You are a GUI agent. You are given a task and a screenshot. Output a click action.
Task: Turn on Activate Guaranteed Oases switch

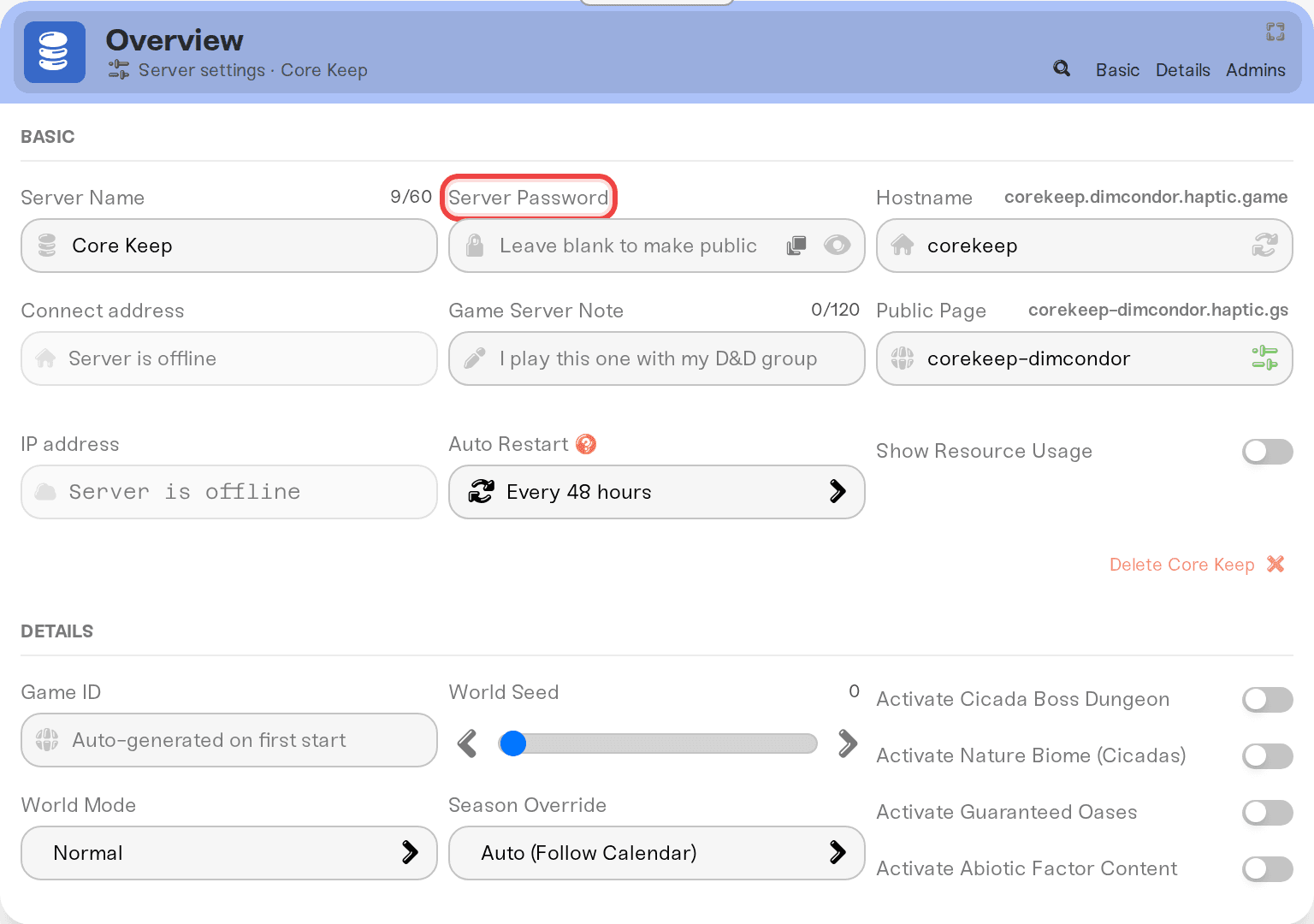click(1267, 813)
